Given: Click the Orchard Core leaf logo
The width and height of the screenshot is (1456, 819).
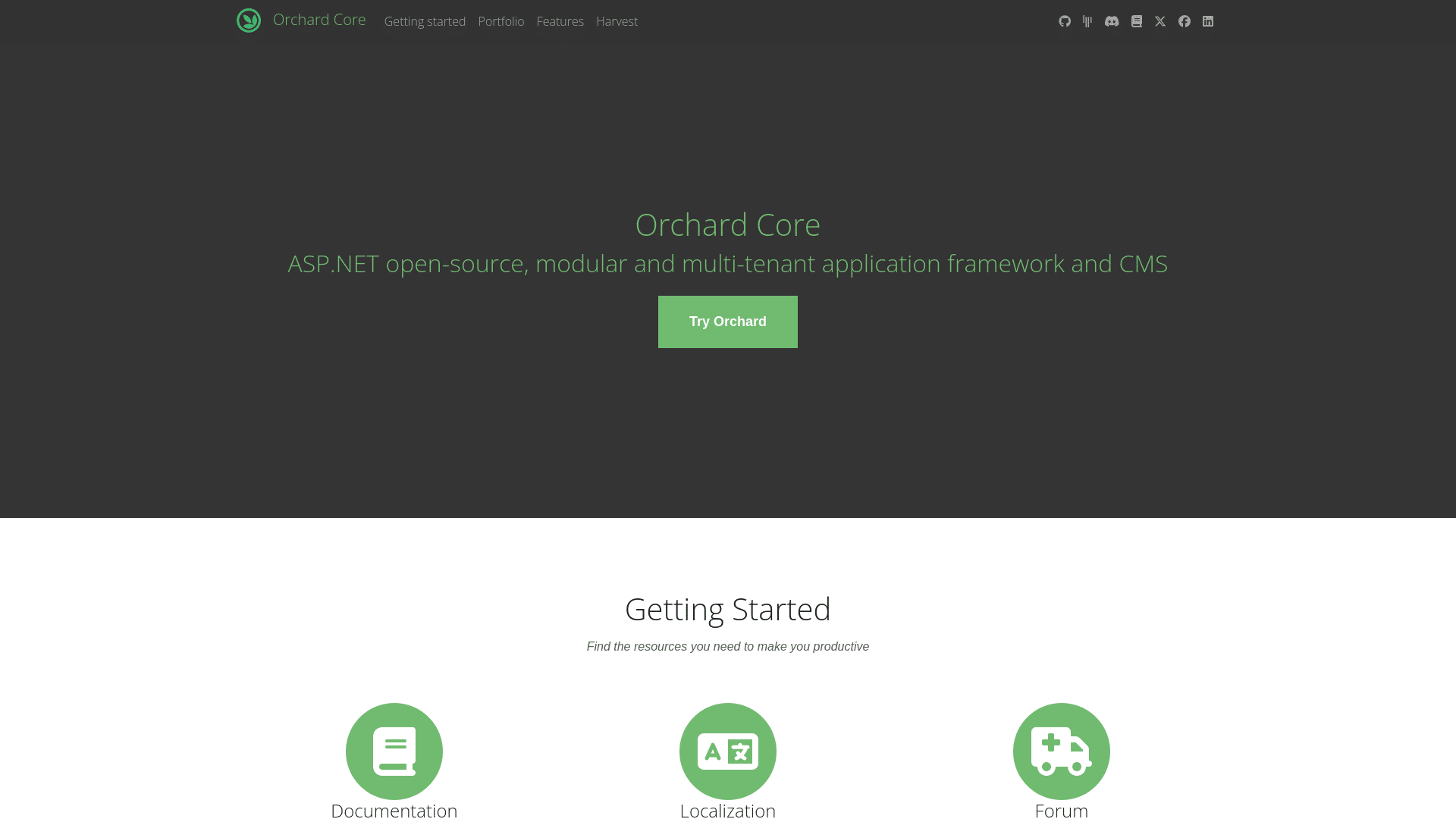Looking at the screenshot, I should pos(249,20).
